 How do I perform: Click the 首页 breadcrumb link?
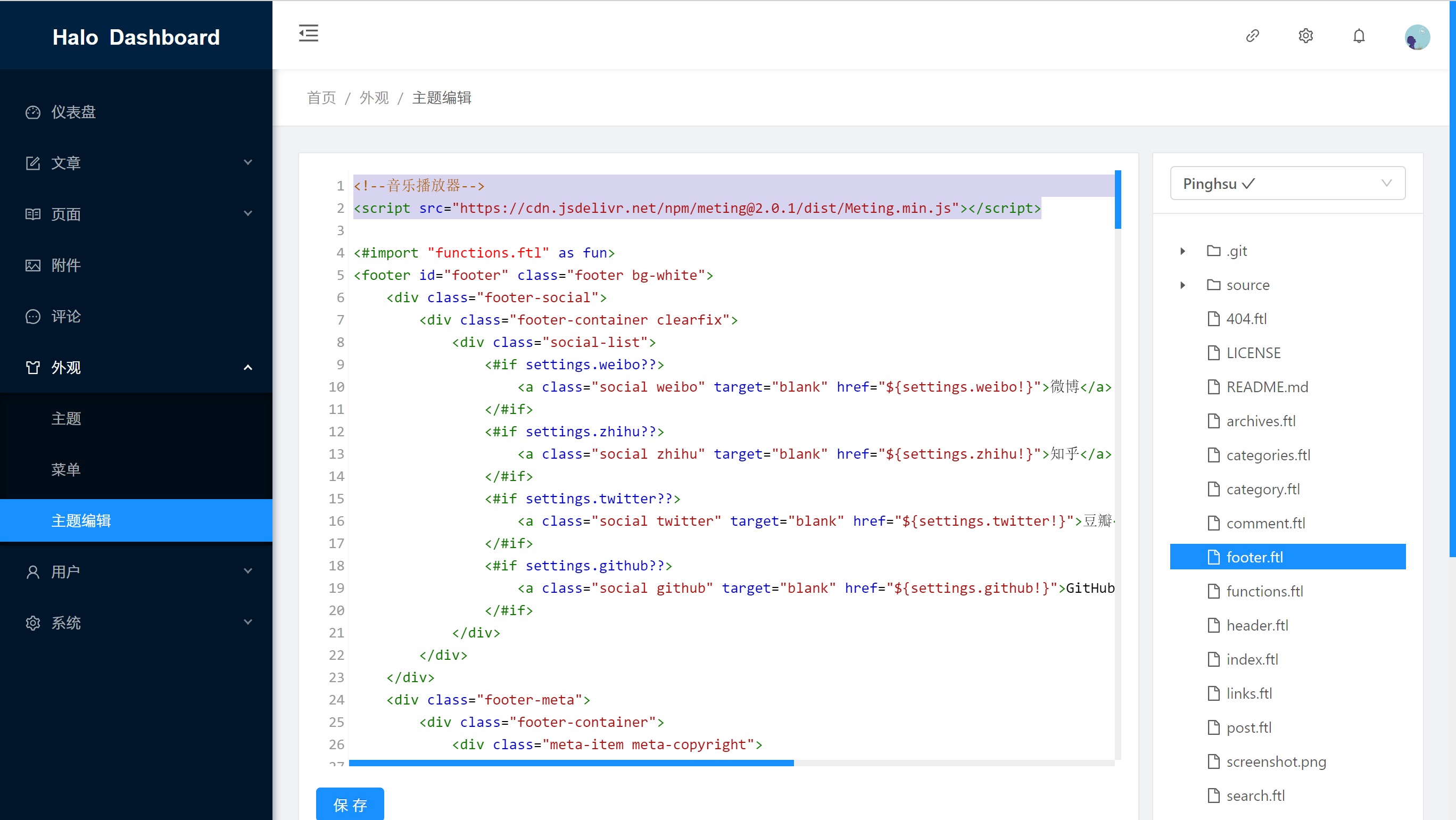pyautogui.click(x=321, y=98)
